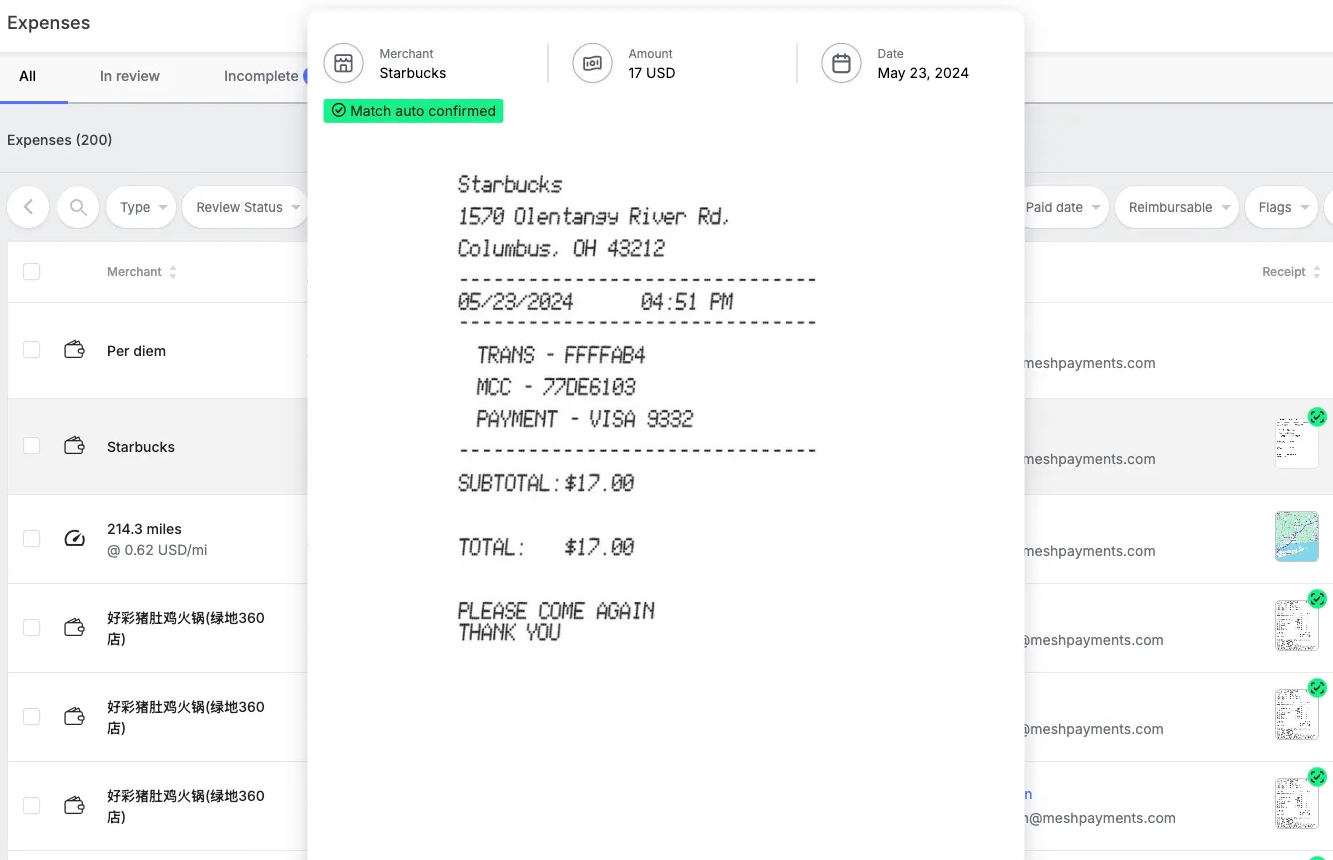Screen dimensions: 1333x860
Task: Open the map thumbnail in 214.3 miles row
Action: (1296, 536)
